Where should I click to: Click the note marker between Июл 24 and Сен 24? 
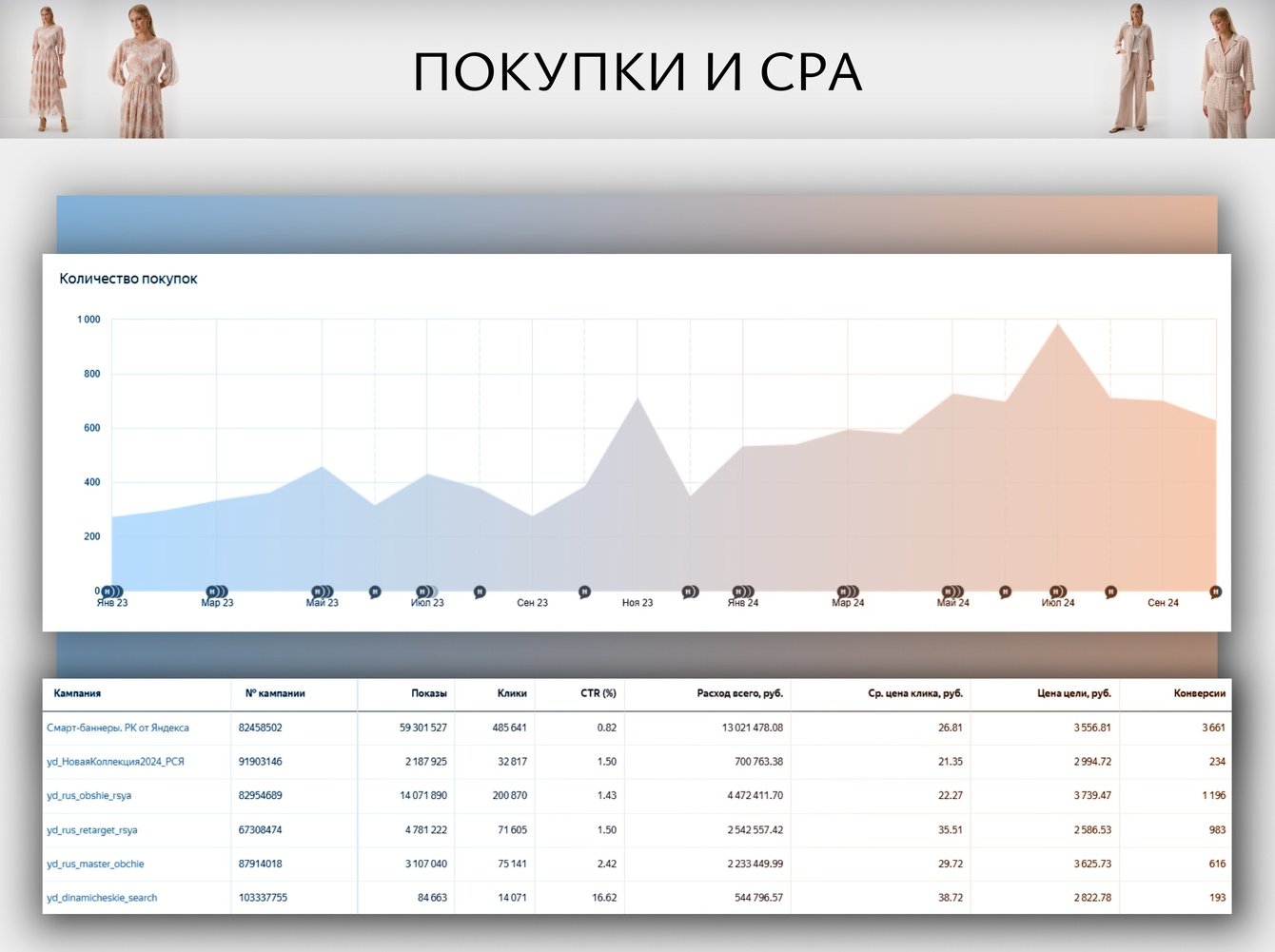click(1110, 592)
